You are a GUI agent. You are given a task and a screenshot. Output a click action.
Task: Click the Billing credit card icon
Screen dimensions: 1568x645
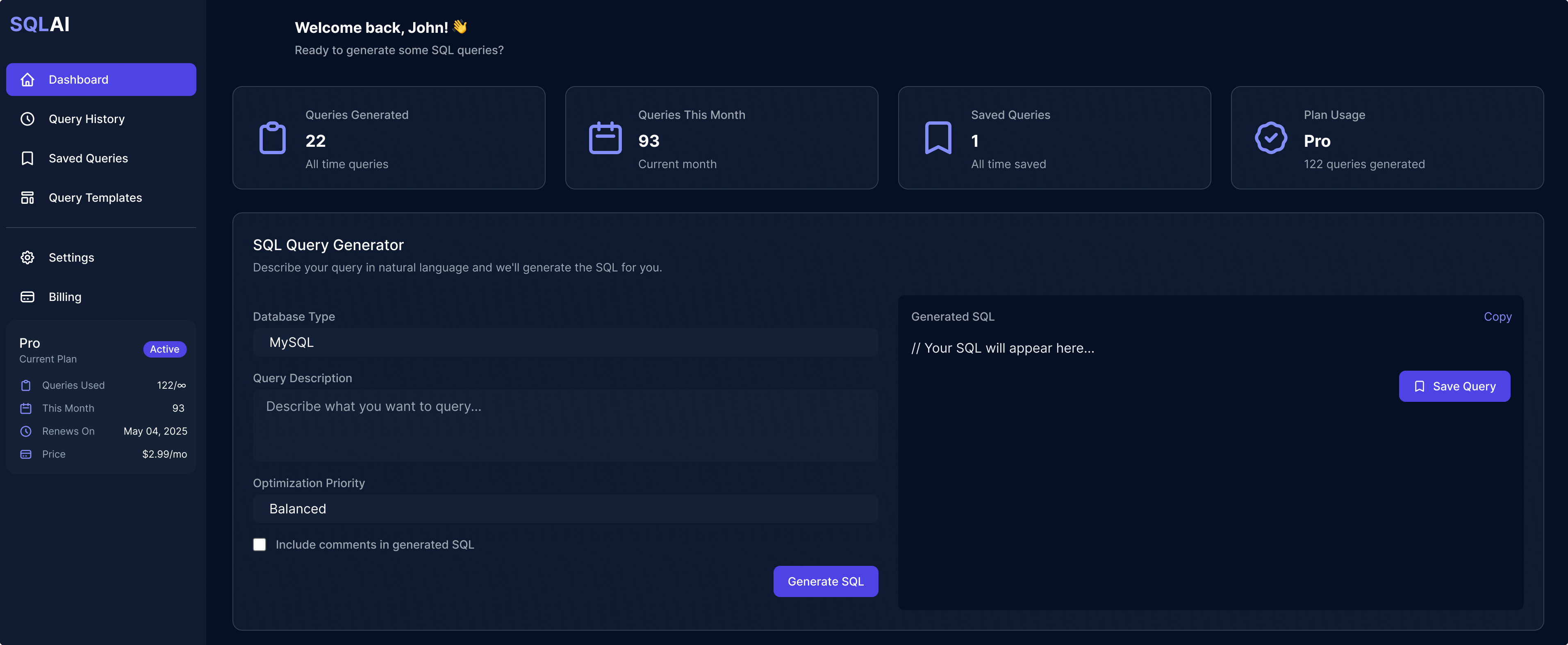27,296
